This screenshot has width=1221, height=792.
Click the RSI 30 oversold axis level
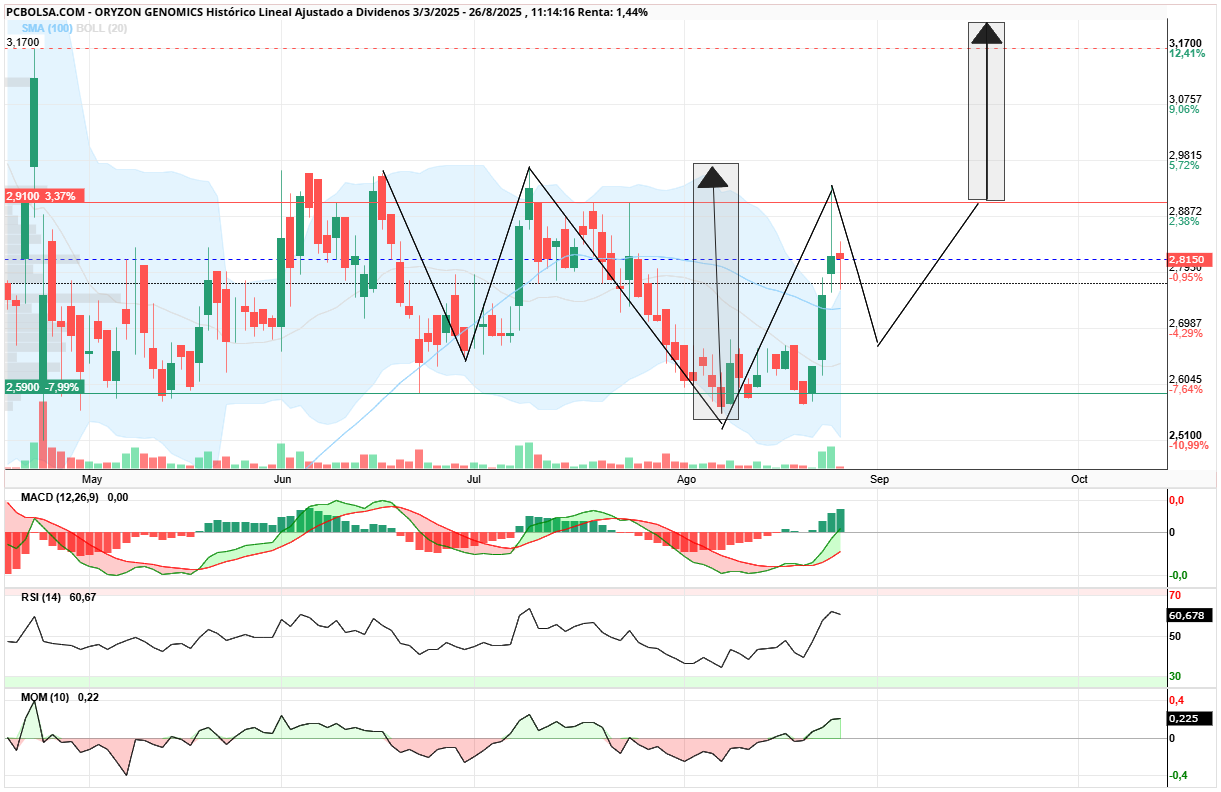click(1175, 677)
